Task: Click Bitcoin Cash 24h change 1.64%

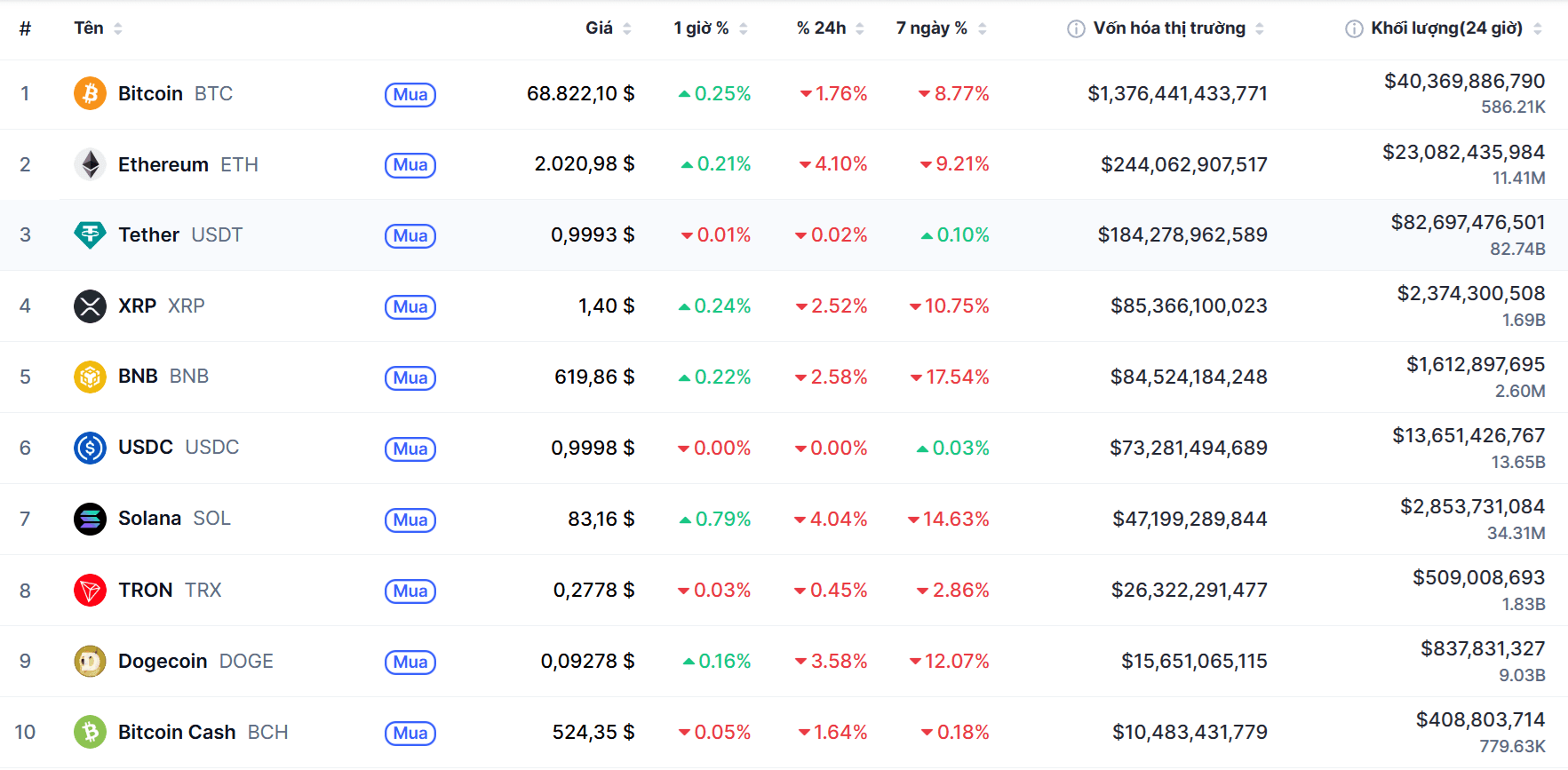Action: coord(832,732)
